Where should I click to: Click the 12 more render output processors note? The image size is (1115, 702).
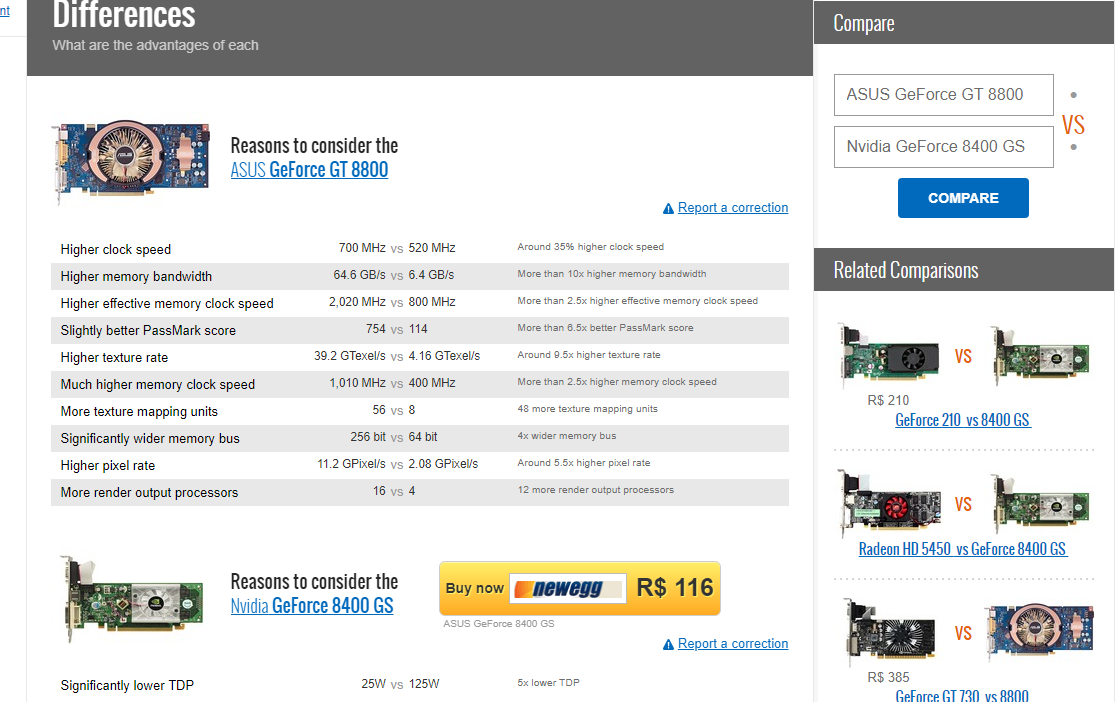pos(596,490)
